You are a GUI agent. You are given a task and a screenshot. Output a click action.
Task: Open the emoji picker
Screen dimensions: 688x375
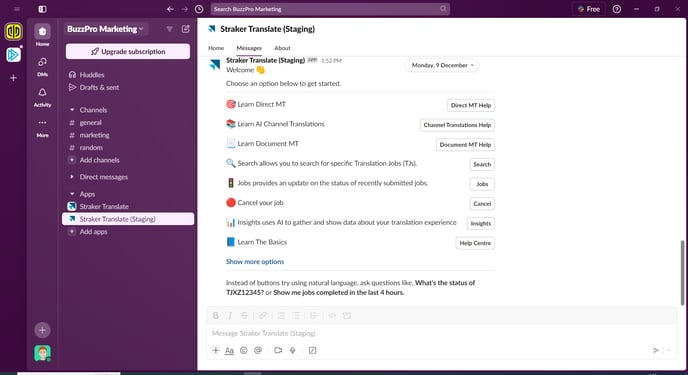click(x=244, y=350)
